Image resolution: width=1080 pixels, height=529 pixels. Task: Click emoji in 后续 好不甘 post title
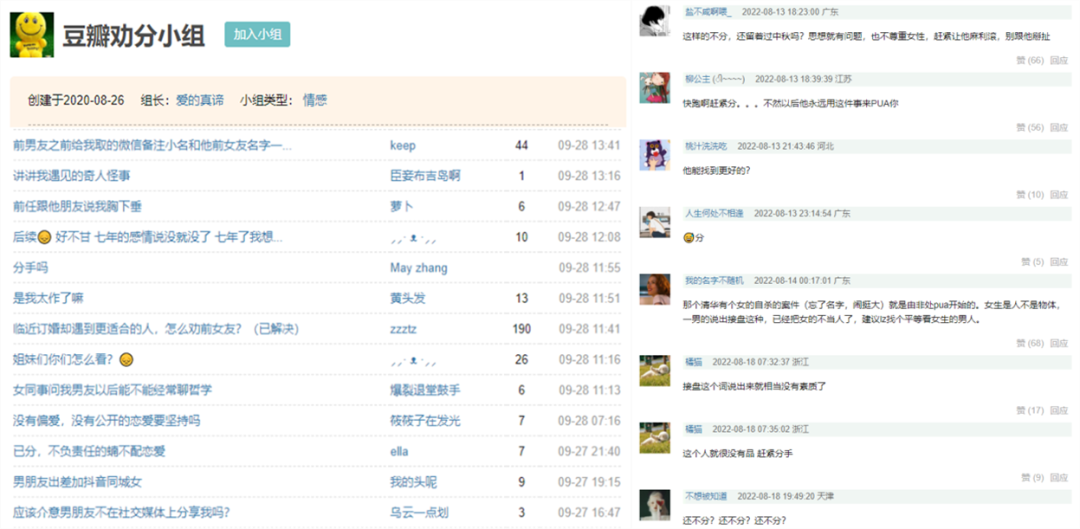[44, 238]
